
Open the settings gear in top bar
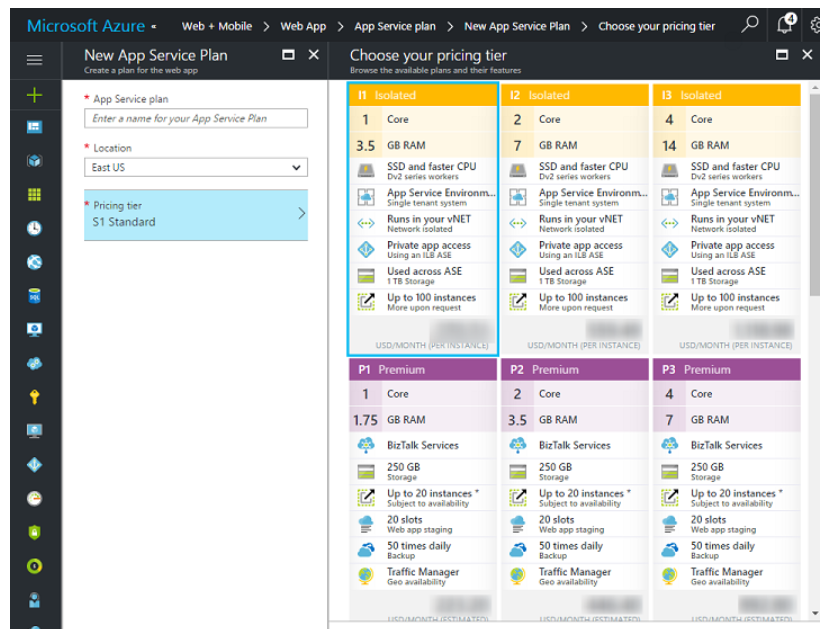tap(815, 25)
